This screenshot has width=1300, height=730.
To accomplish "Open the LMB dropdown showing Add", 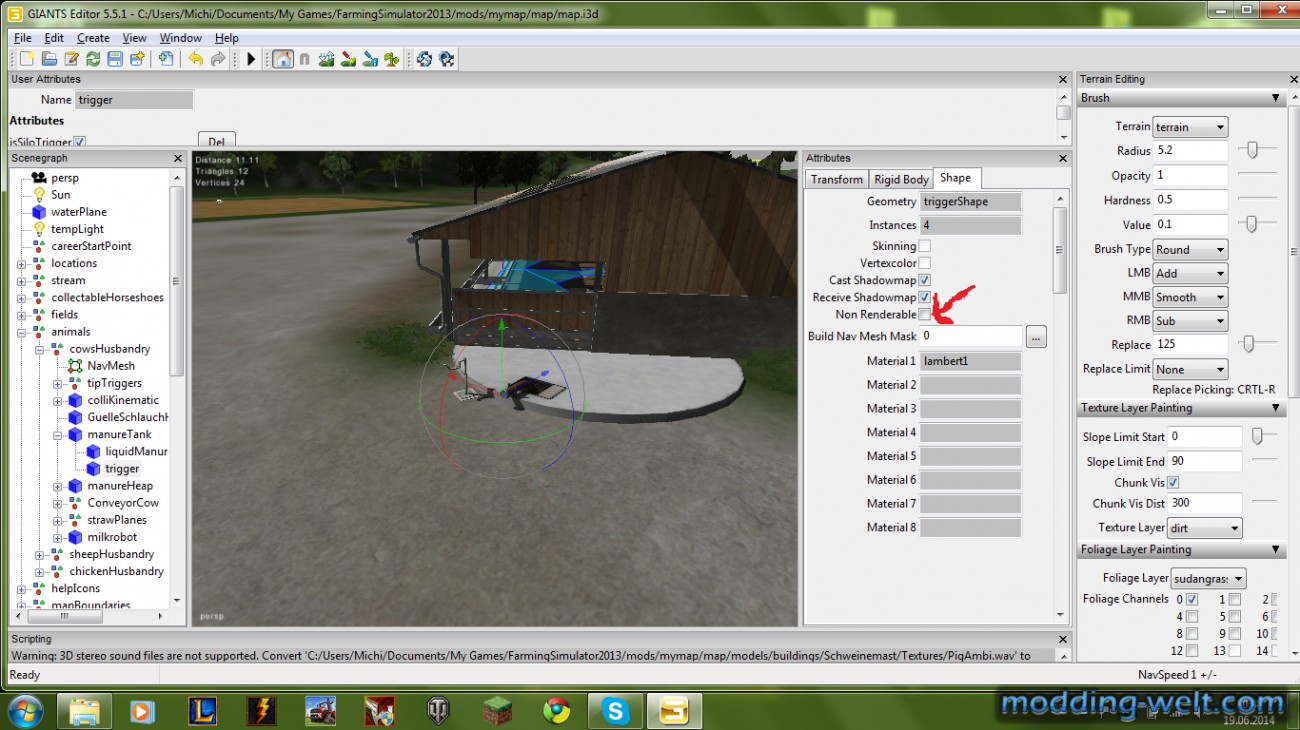I will (1190, 273).
